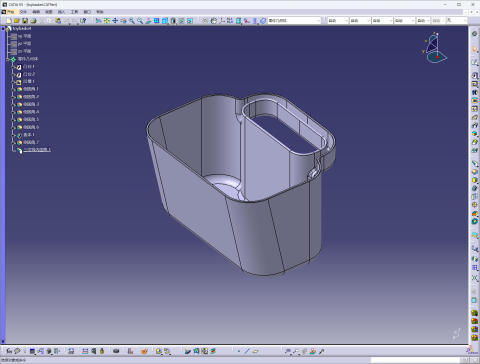
Task: Open the 插入 (Insert) menu
Action: 61,12
